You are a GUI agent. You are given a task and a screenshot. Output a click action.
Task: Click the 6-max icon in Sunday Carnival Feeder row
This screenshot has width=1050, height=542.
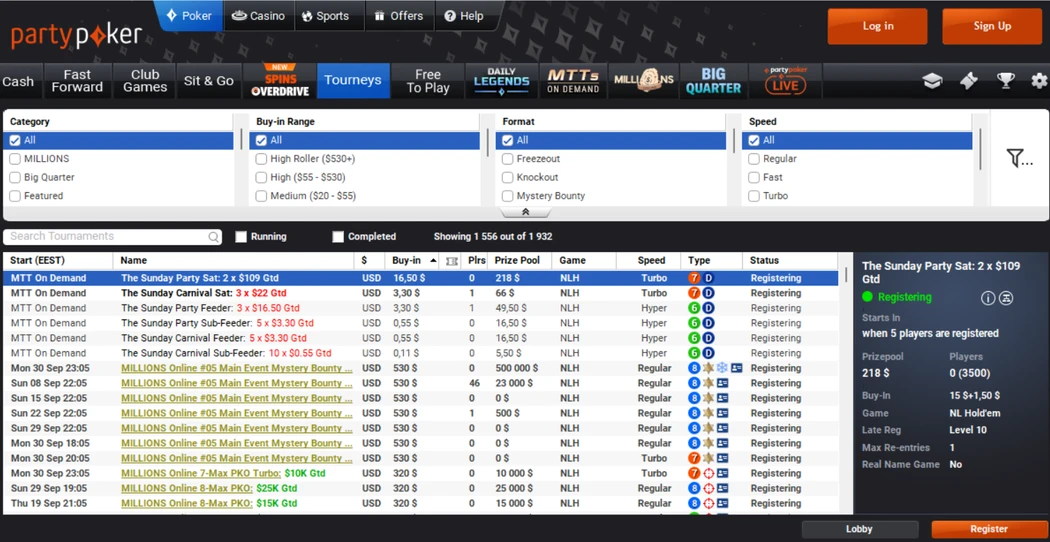pyautogui.click(x=694, y=338)
